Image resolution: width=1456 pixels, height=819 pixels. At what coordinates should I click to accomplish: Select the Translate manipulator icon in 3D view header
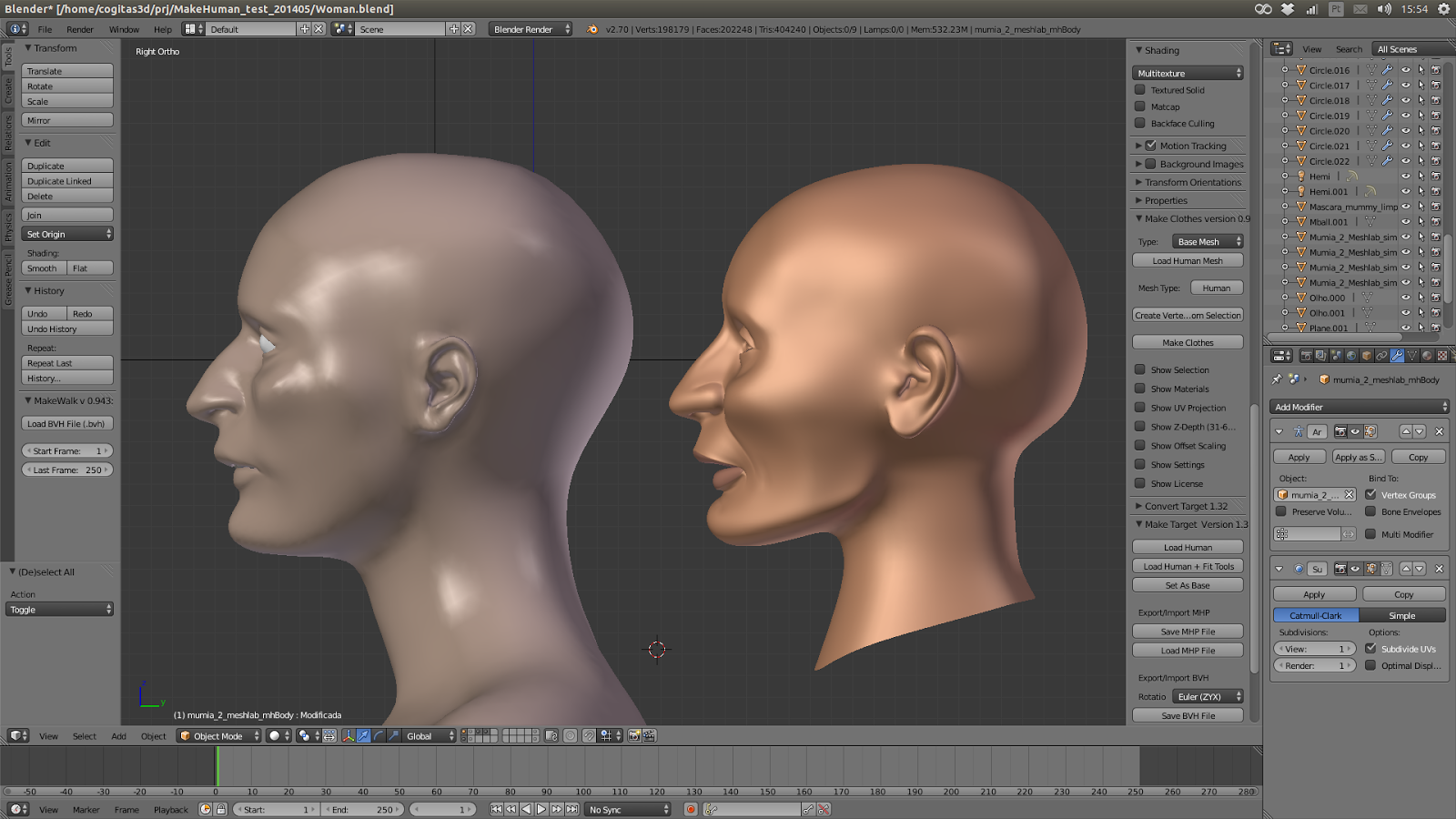(x=362, y=736)
